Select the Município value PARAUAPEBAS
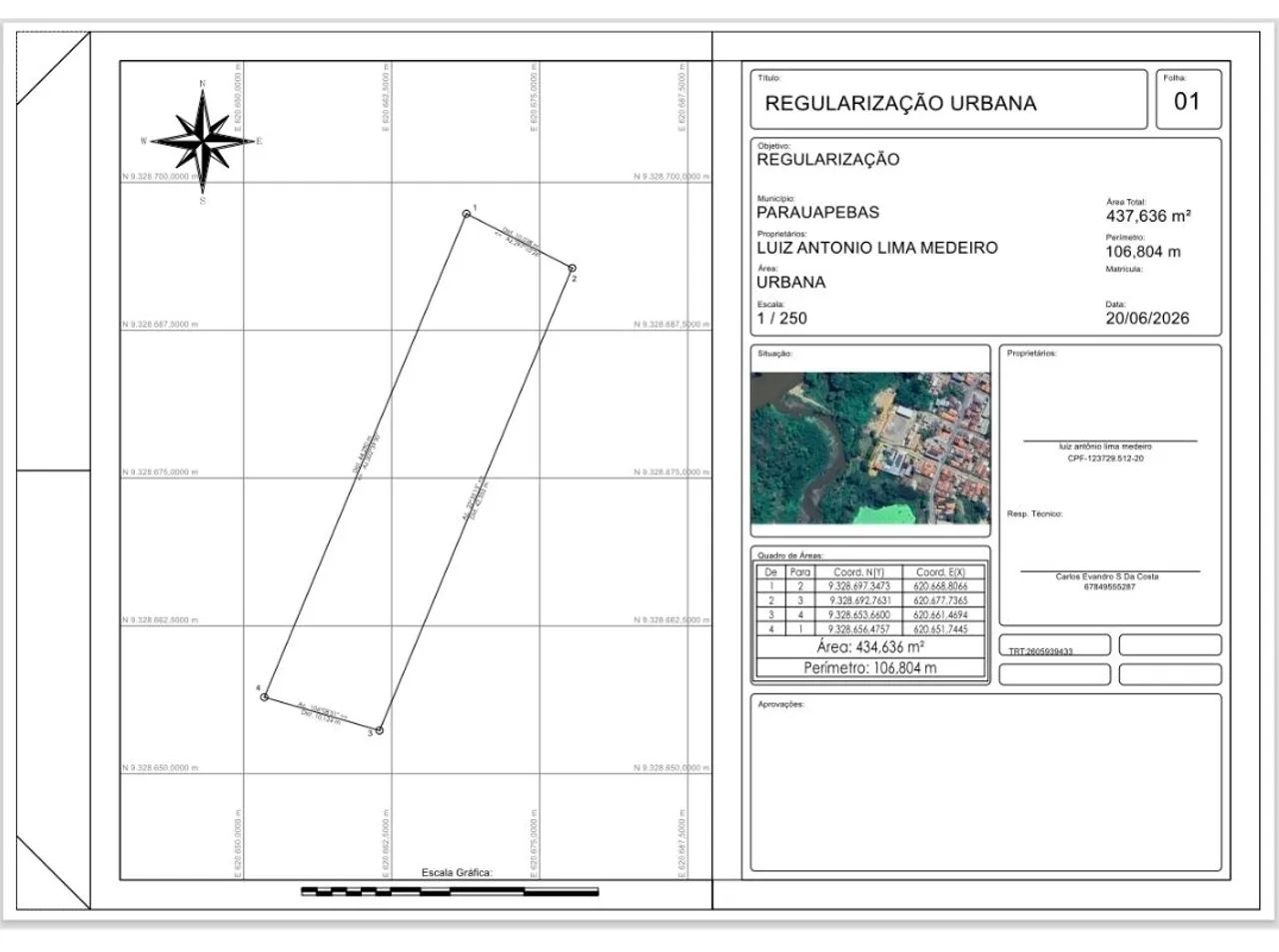The width and height of the screenshot is (1279, 952). [817, 212]
